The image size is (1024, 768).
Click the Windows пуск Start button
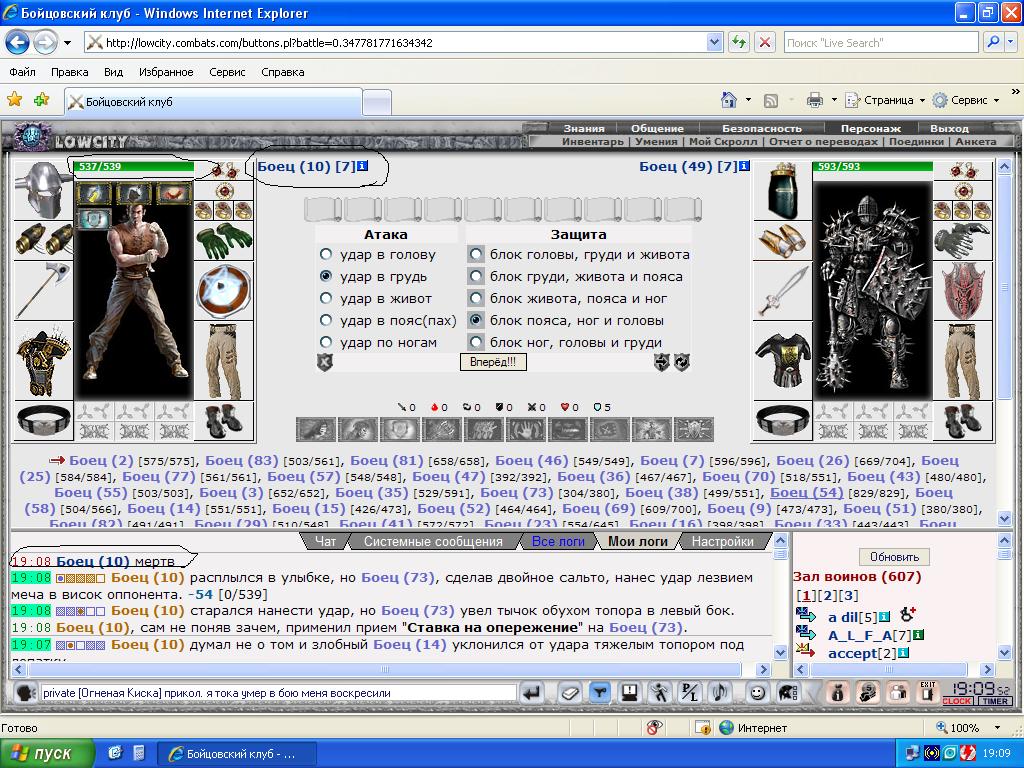click(47, 753)
